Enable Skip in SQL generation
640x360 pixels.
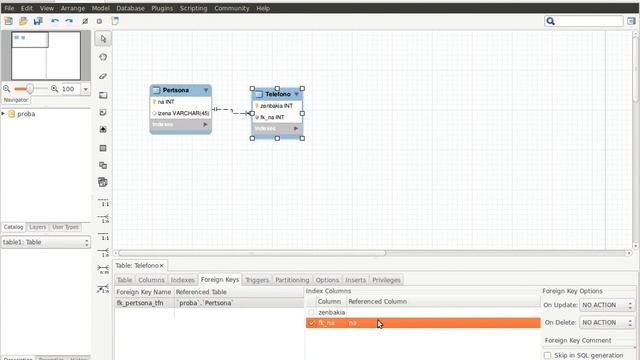coord(547,355)
